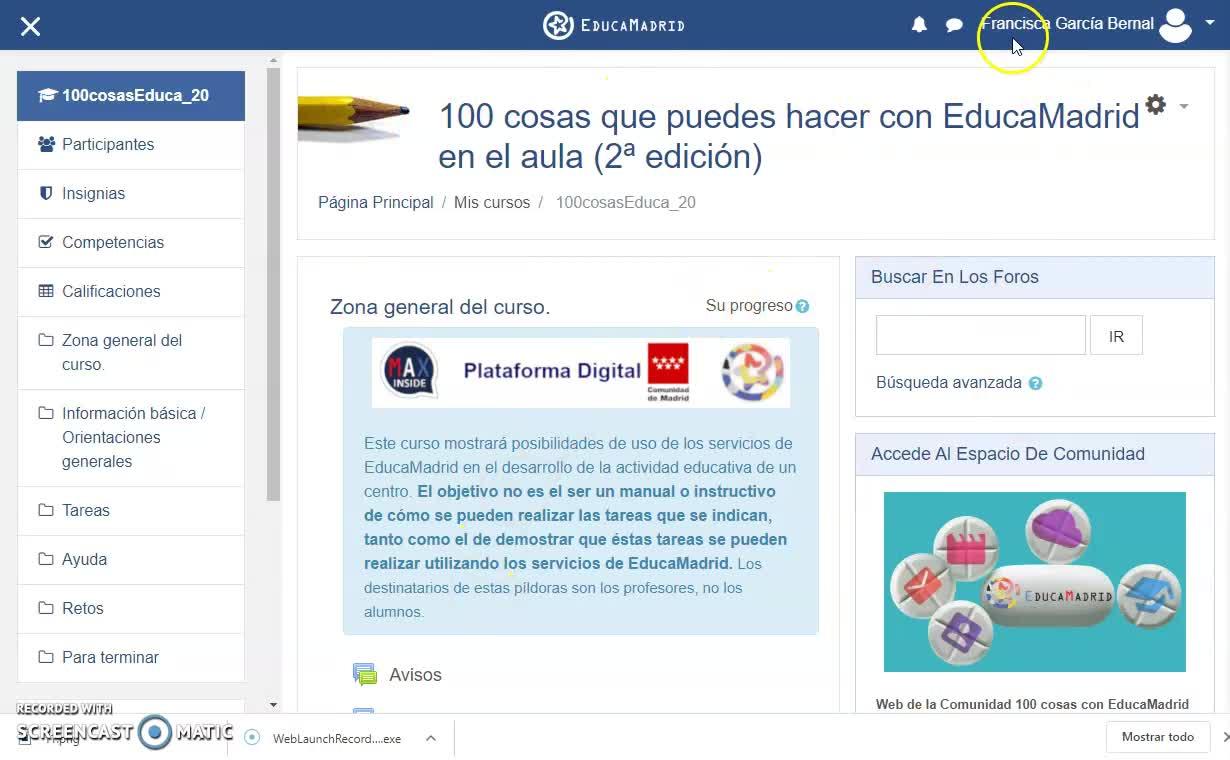Go to Zona general del curso section
1230x760 pixels.
[131, 353]
